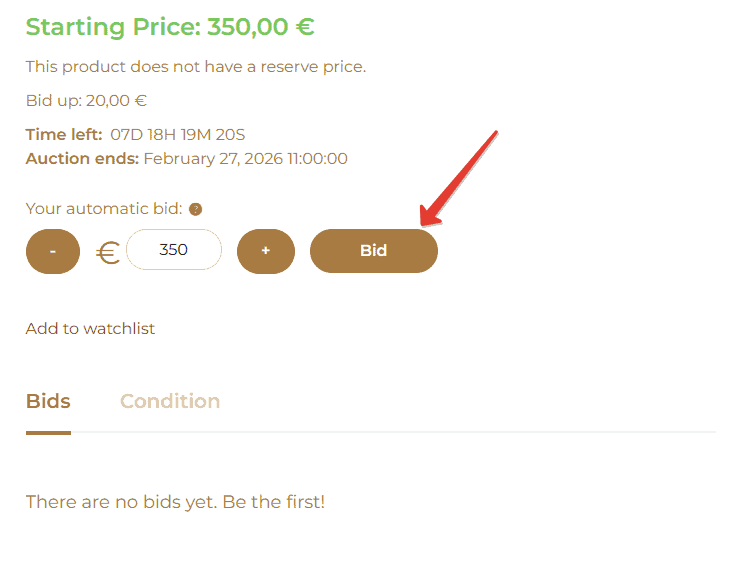
Task: Open the Condition tab
Action: (x=170, y=401)
